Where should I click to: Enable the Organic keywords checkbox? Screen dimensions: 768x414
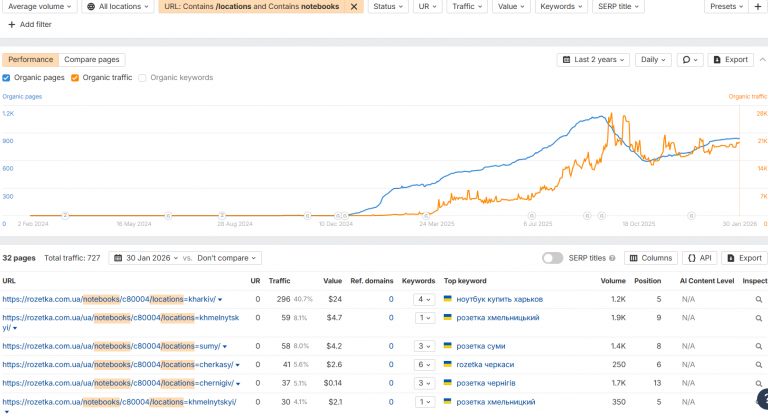(142, 78)
